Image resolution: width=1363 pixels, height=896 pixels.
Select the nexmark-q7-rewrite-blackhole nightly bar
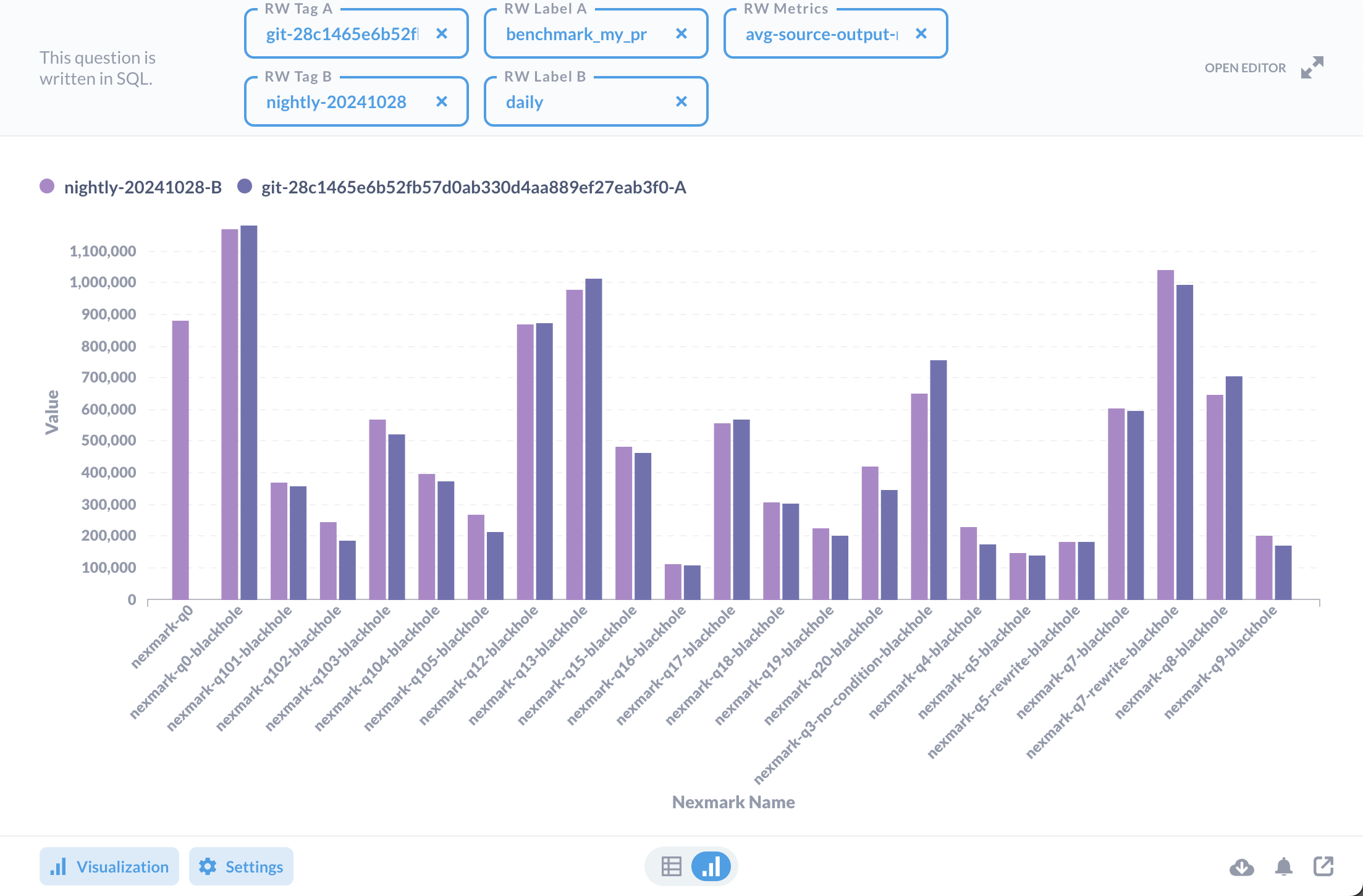(x=1165, y=434)
